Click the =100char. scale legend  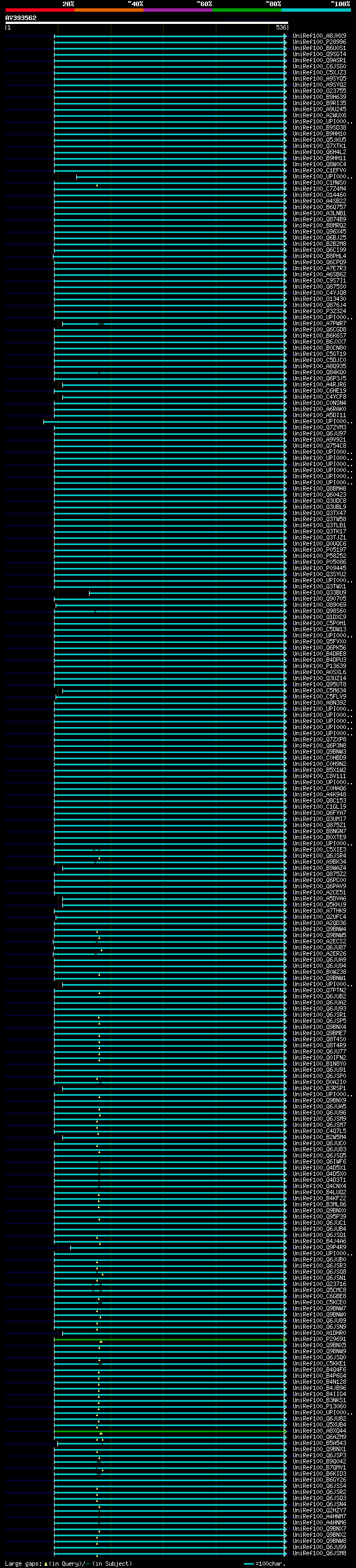coord(264,1564)
